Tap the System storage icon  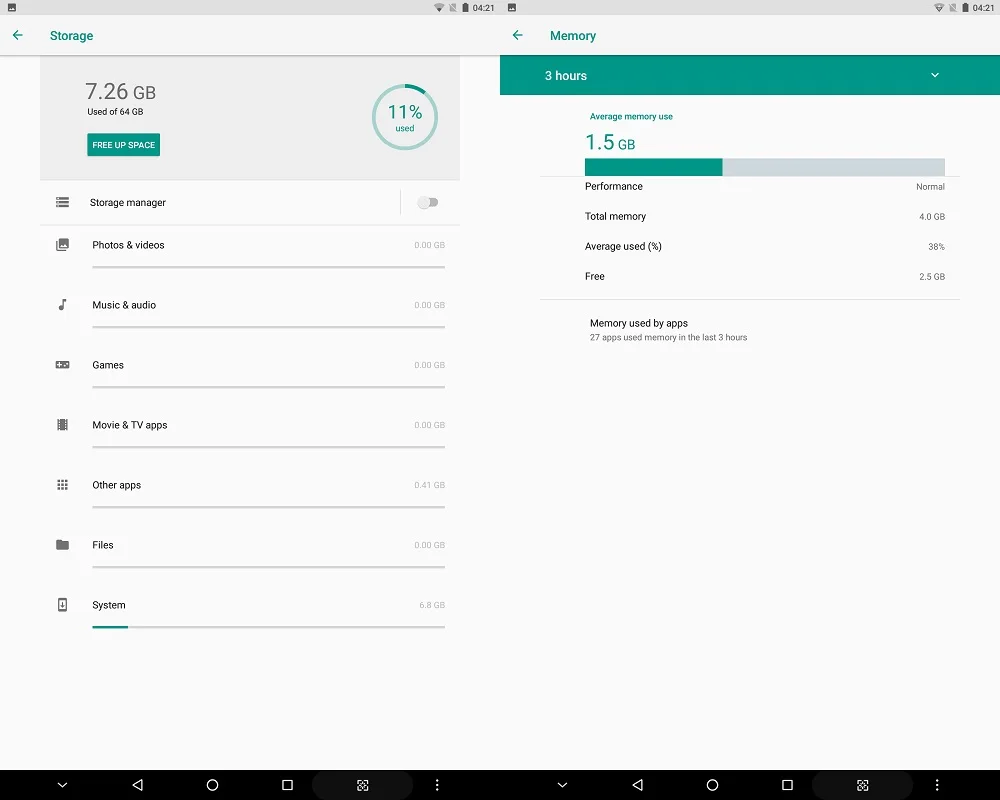click(x=62, y=605)
